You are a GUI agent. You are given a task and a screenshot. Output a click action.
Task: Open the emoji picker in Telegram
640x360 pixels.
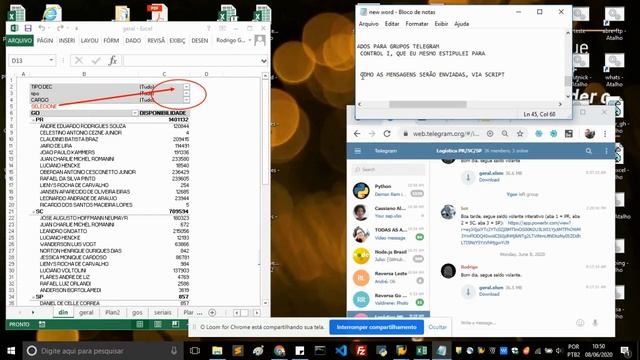pyautogui.click(x=580, y=323)
